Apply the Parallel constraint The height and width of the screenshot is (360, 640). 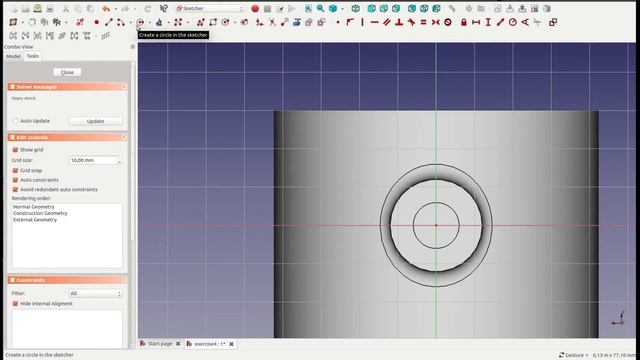point(387,22)
